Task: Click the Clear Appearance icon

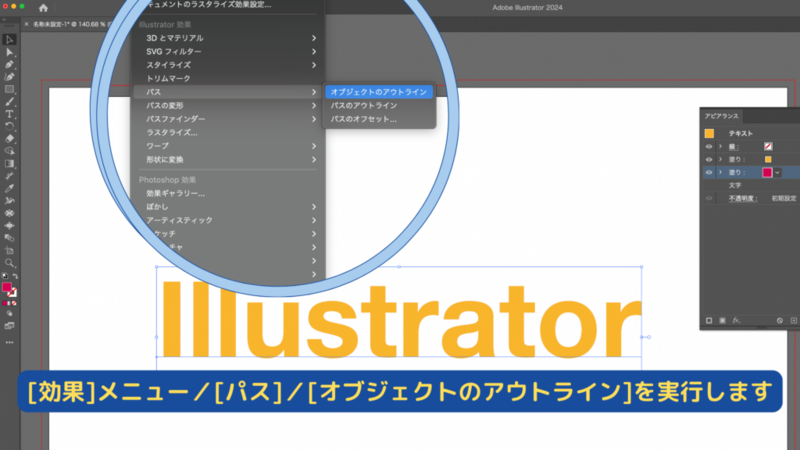Action: (x=780, y=320)
